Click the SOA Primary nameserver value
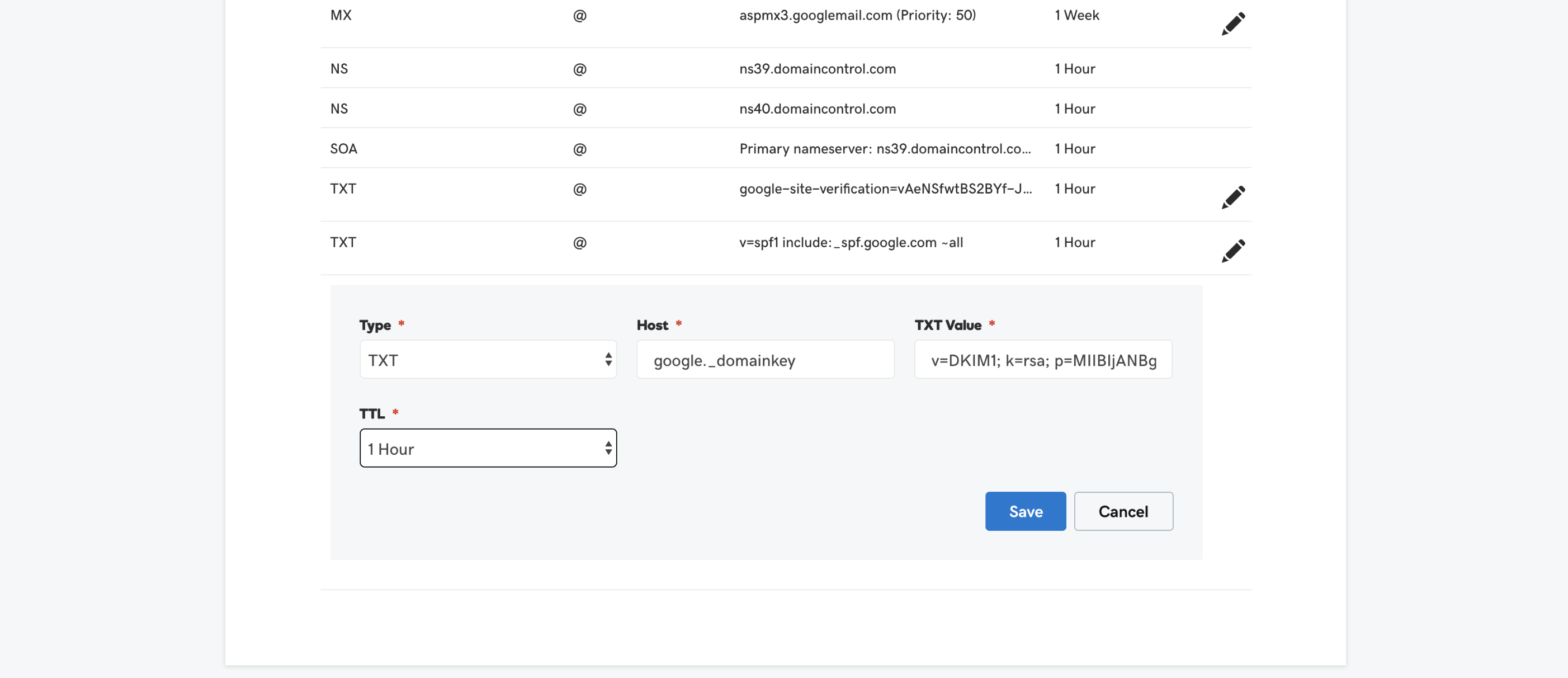 pos(885,149)
